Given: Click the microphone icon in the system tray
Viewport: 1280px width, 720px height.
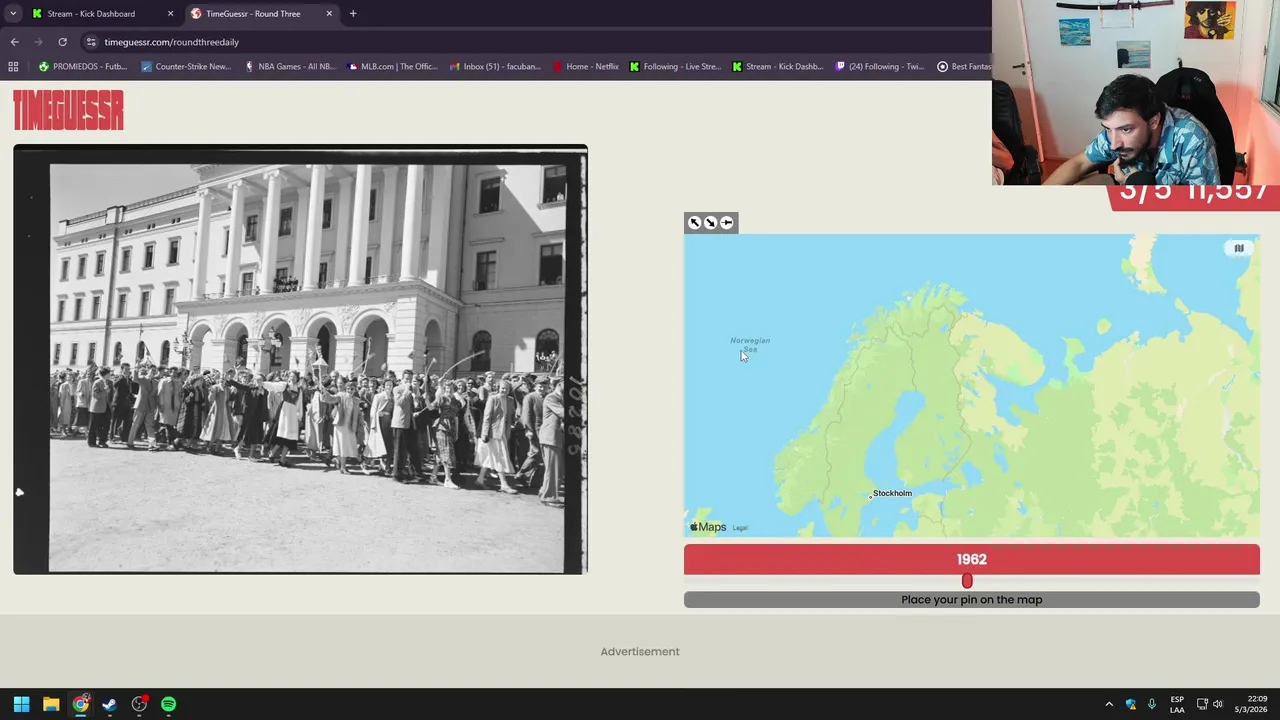Looking at the screenshot, I should point(1152,704).
